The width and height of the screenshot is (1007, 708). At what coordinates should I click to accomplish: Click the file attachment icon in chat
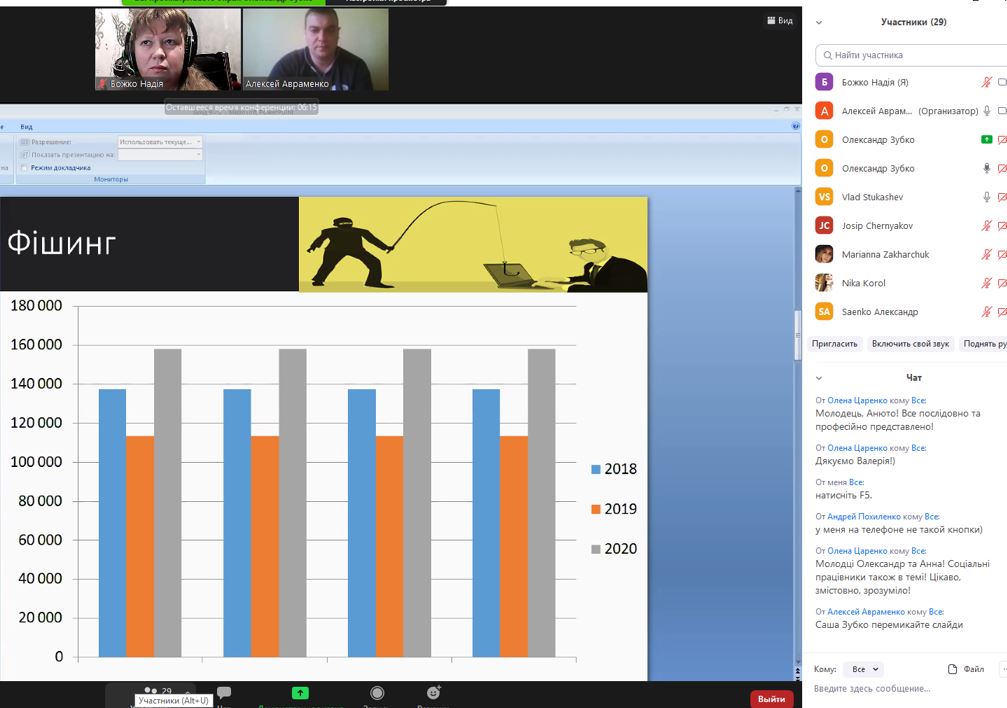pos(953,669)
